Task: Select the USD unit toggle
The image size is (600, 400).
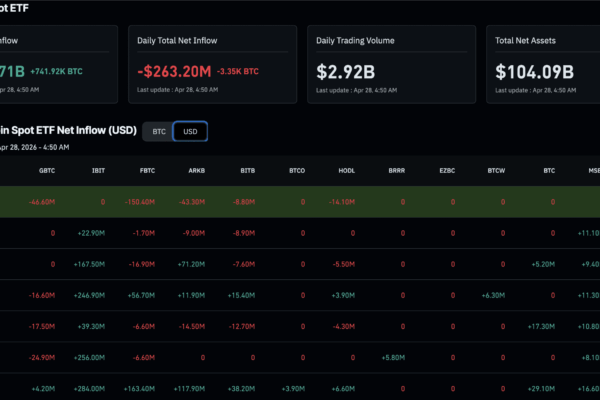Action: click(x=188, y=131)
